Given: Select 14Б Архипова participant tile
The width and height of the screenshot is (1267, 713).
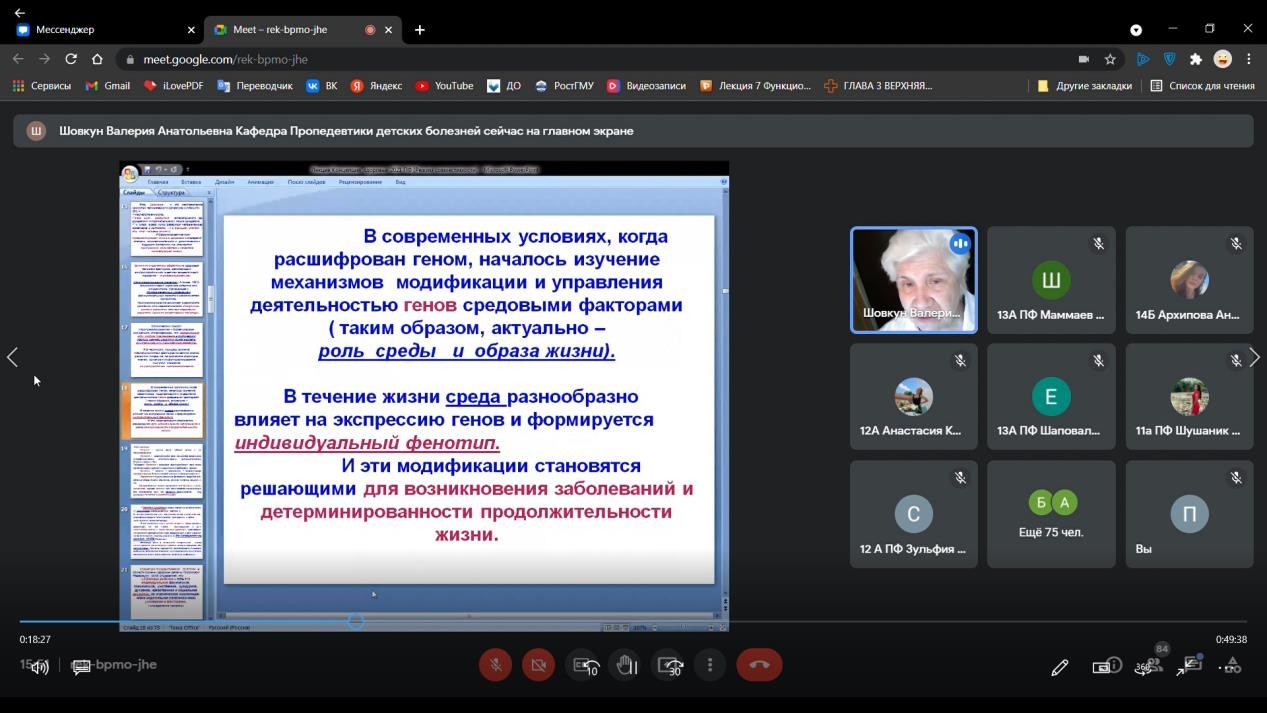Looking at the screenshot, I should pyautogui.click(x=1189, y=280).
